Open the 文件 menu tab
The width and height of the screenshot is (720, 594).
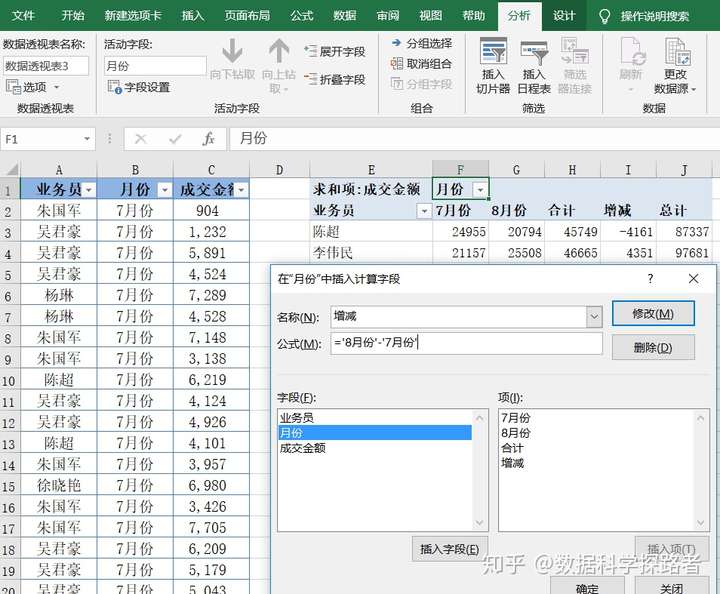pyautogui.click(x=23, y=16)
